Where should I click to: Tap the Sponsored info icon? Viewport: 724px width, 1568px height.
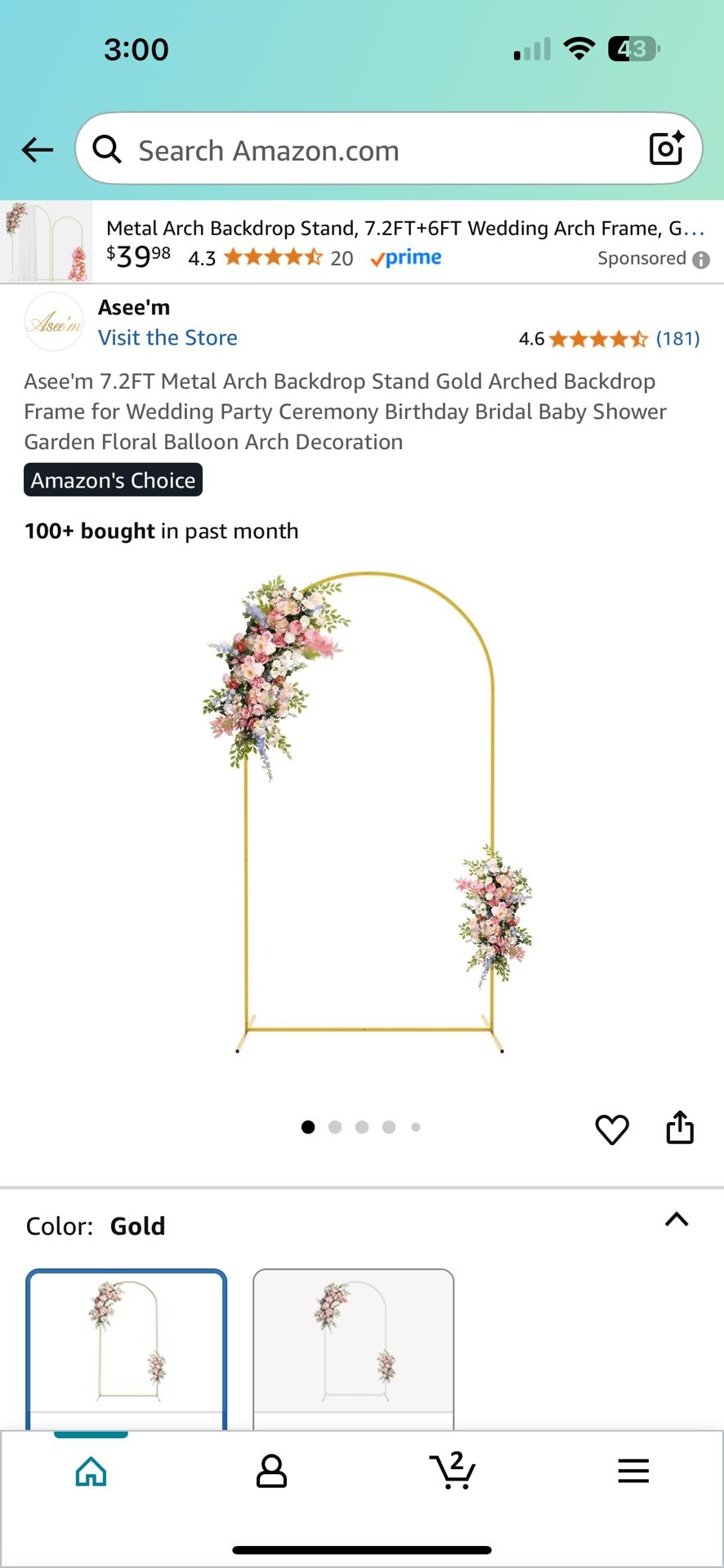click(x=701, y=260)
